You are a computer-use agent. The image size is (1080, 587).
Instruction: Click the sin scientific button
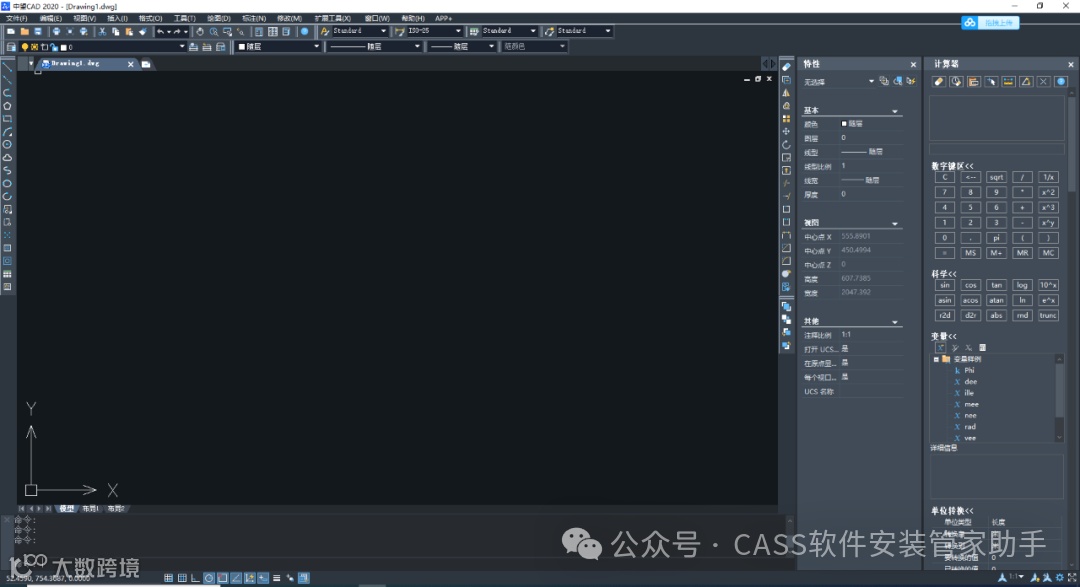(944, 285)
